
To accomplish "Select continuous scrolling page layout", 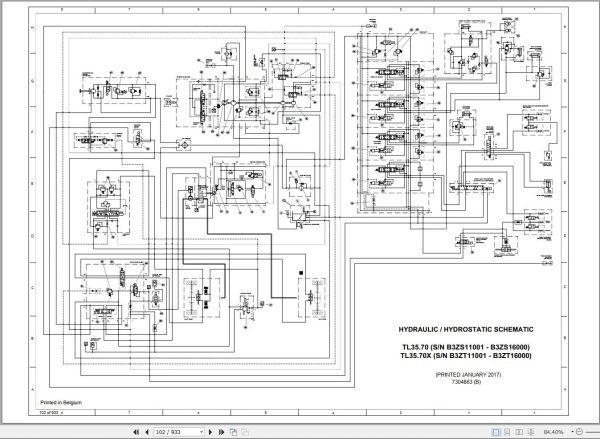I will pos(507,432).
